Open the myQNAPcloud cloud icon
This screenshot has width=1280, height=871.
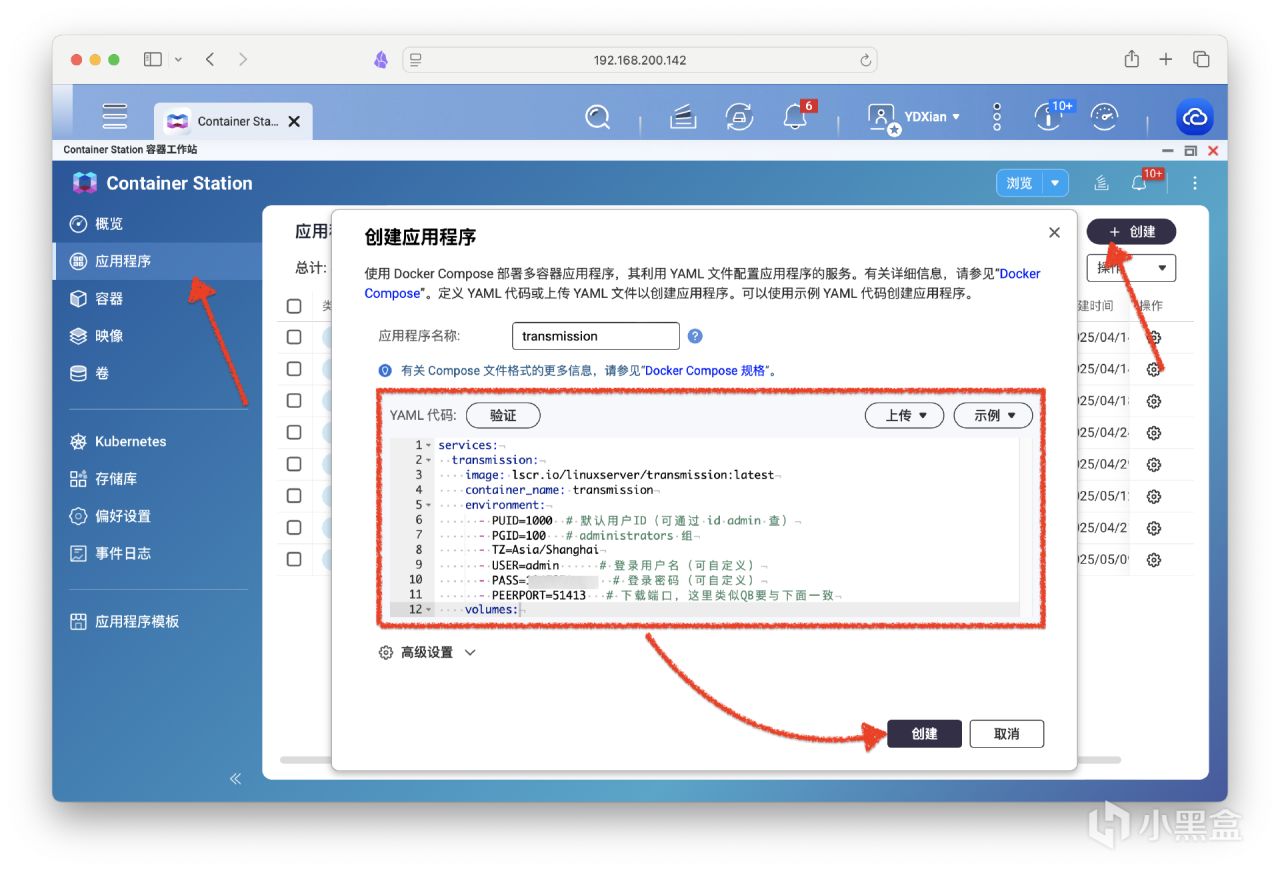pyautogui.click(x=1195, y=117)
